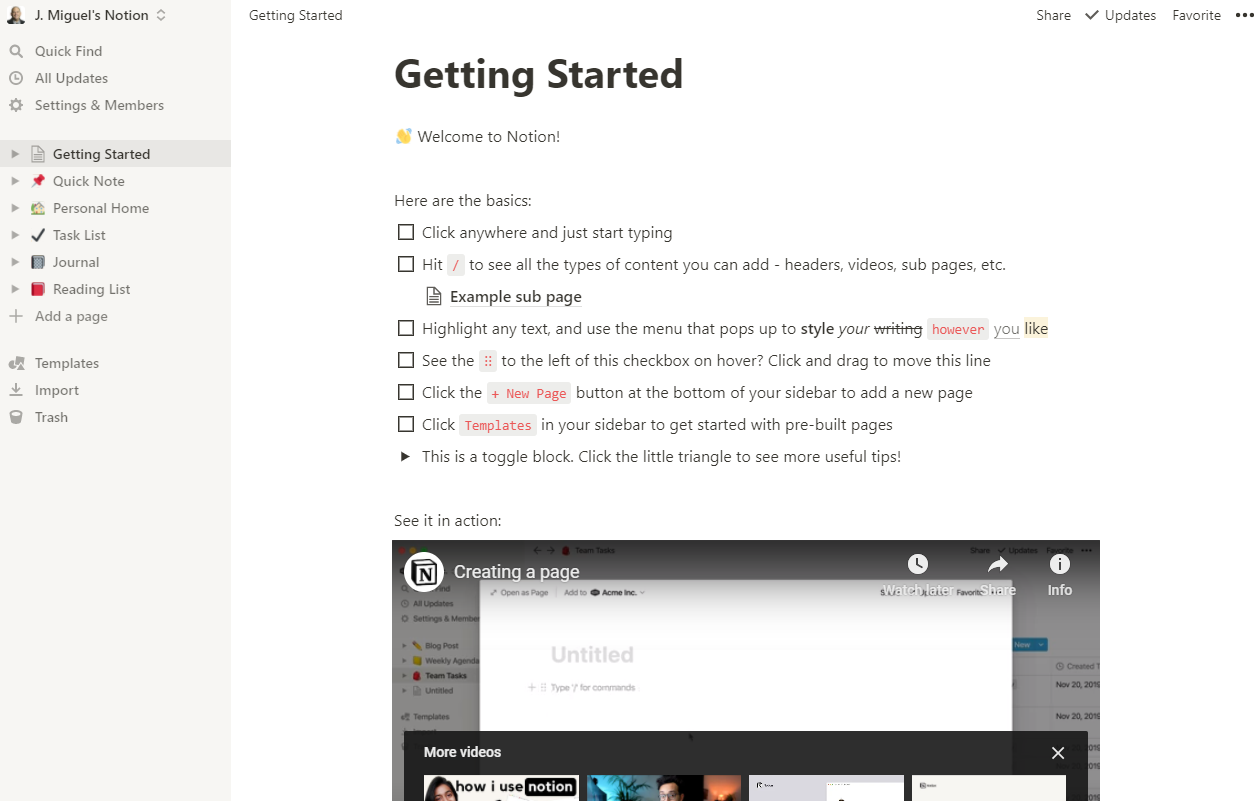Image resolution: width=1255 pixels, height=801 pixels.
Task: Click the Getting Started breadcrumb
Action: click(296, 15)
